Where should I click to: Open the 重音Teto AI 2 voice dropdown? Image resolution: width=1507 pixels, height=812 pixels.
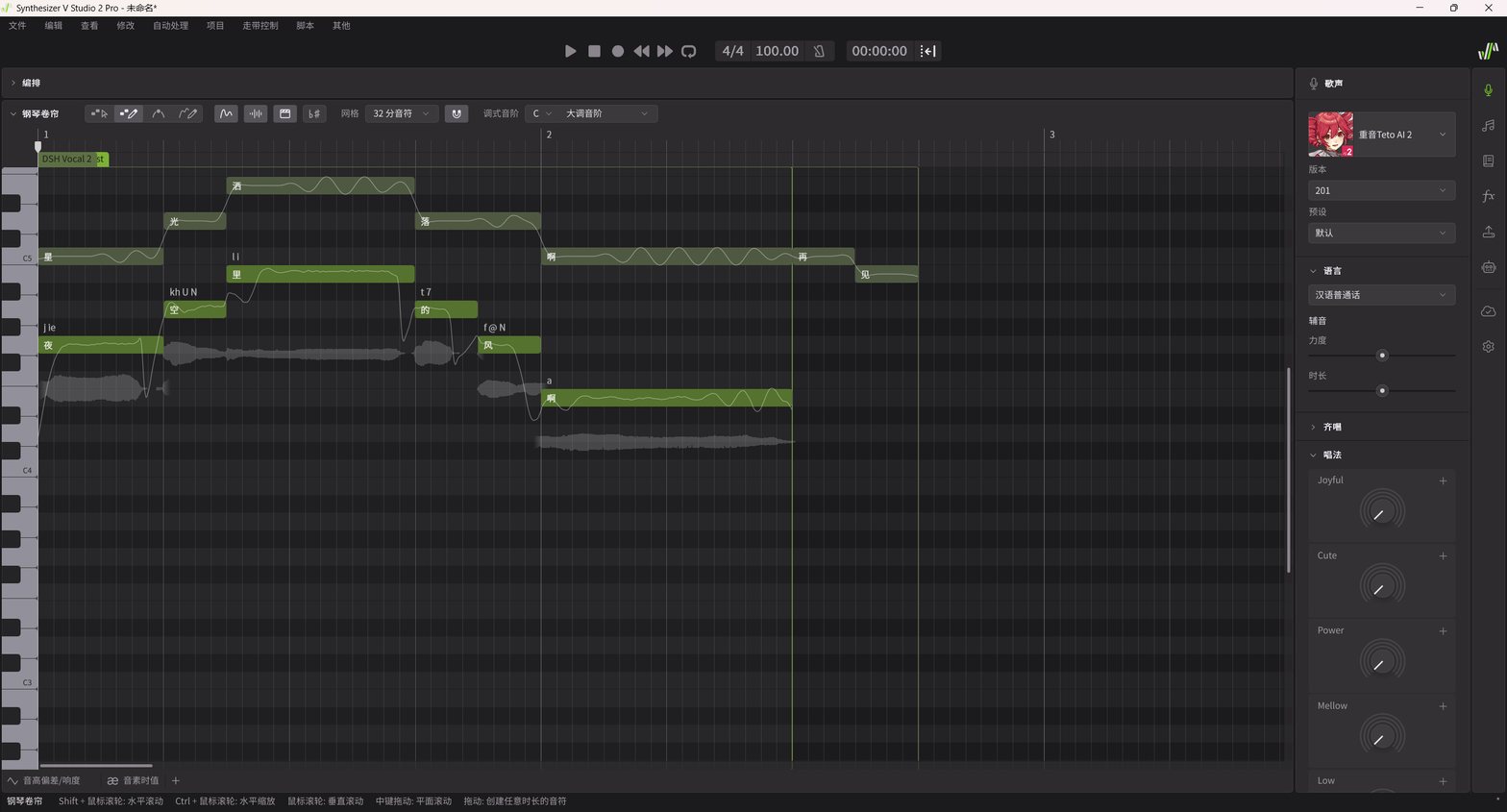[1382, 135]
